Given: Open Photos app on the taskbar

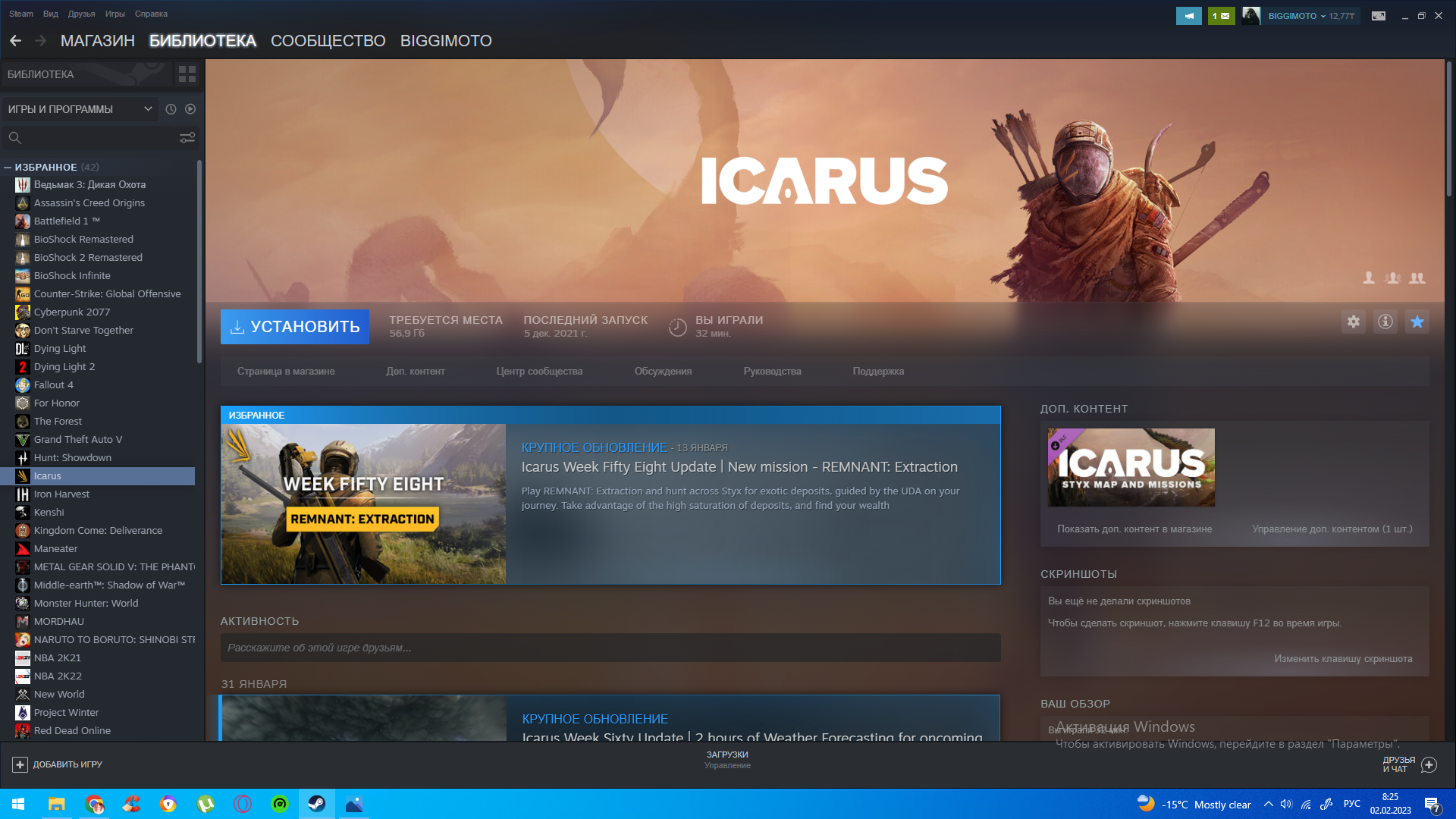Looking at the screenshot, I should pos(354,804).
